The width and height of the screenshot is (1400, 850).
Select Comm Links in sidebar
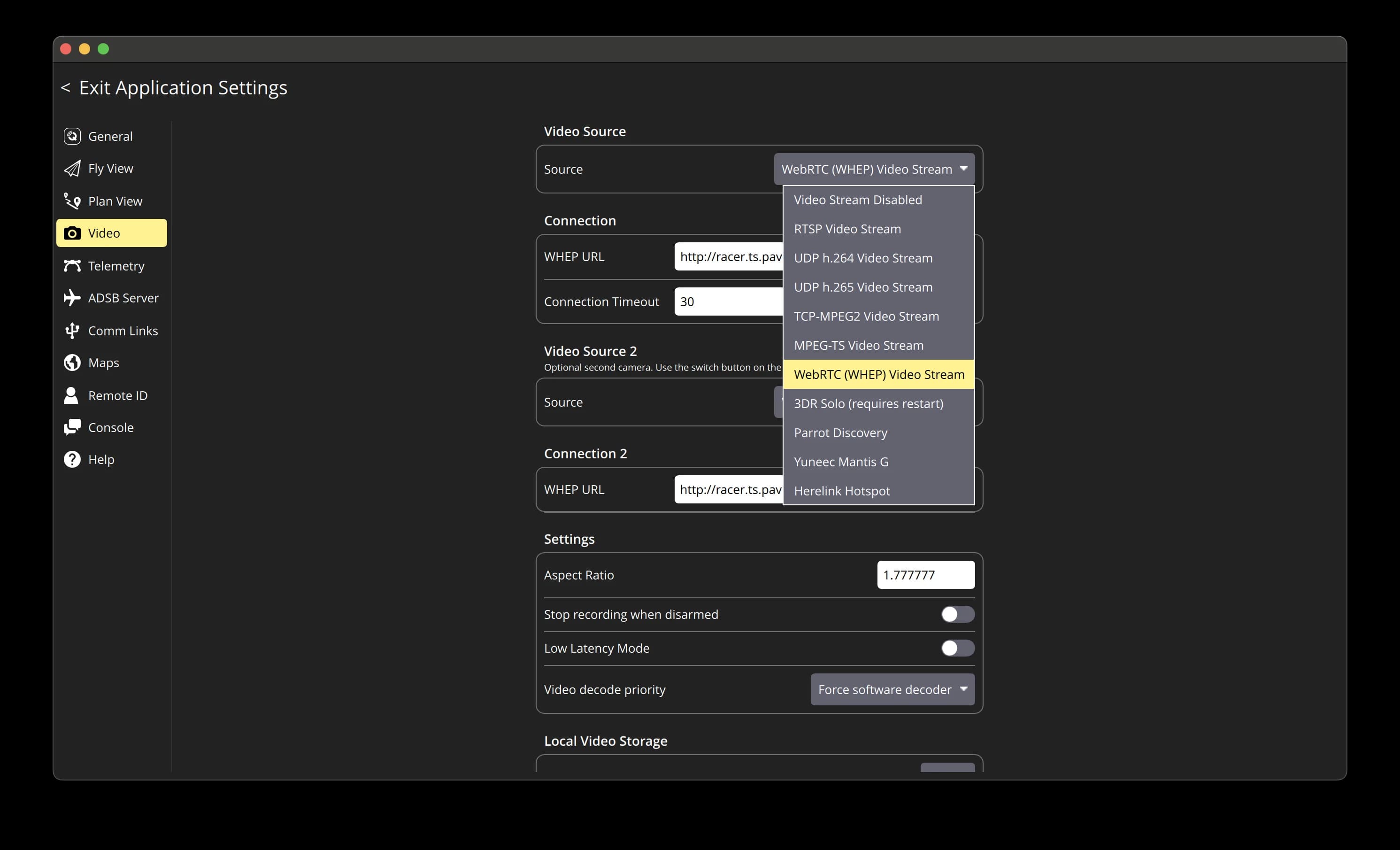(111, 331)
